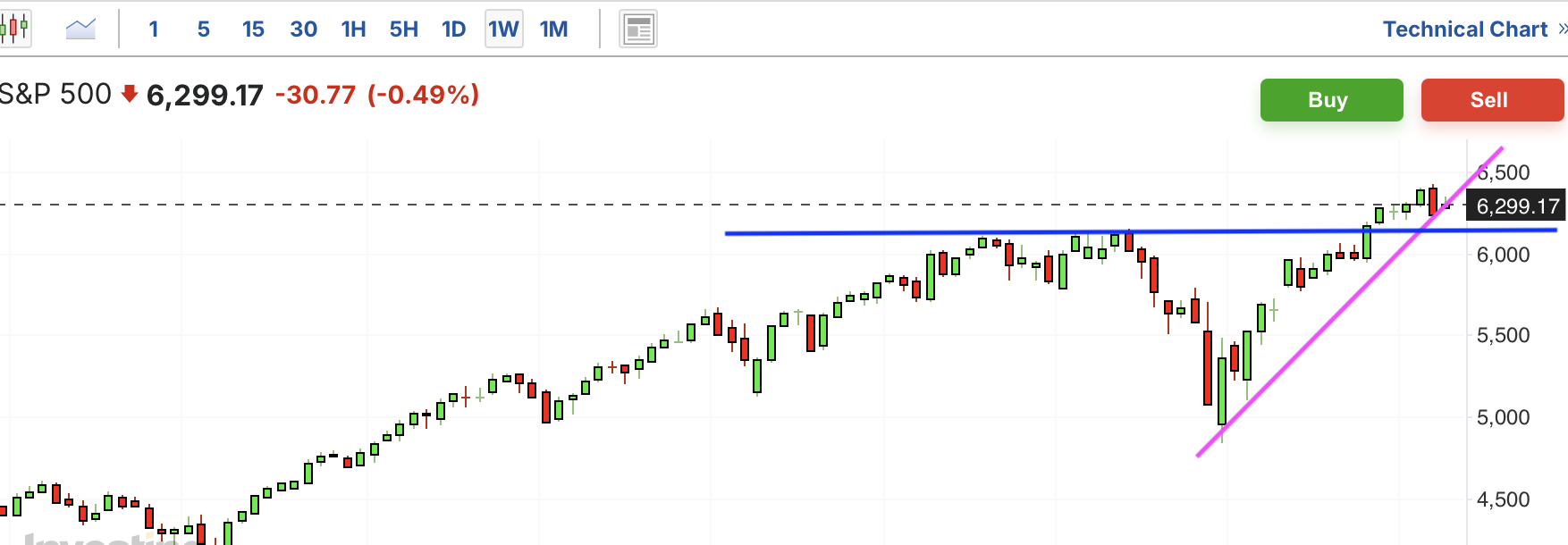This screenshot has width=1568, height=545.
Task: Select the blue horizontal resistance line
Action: pos(1141,231)
